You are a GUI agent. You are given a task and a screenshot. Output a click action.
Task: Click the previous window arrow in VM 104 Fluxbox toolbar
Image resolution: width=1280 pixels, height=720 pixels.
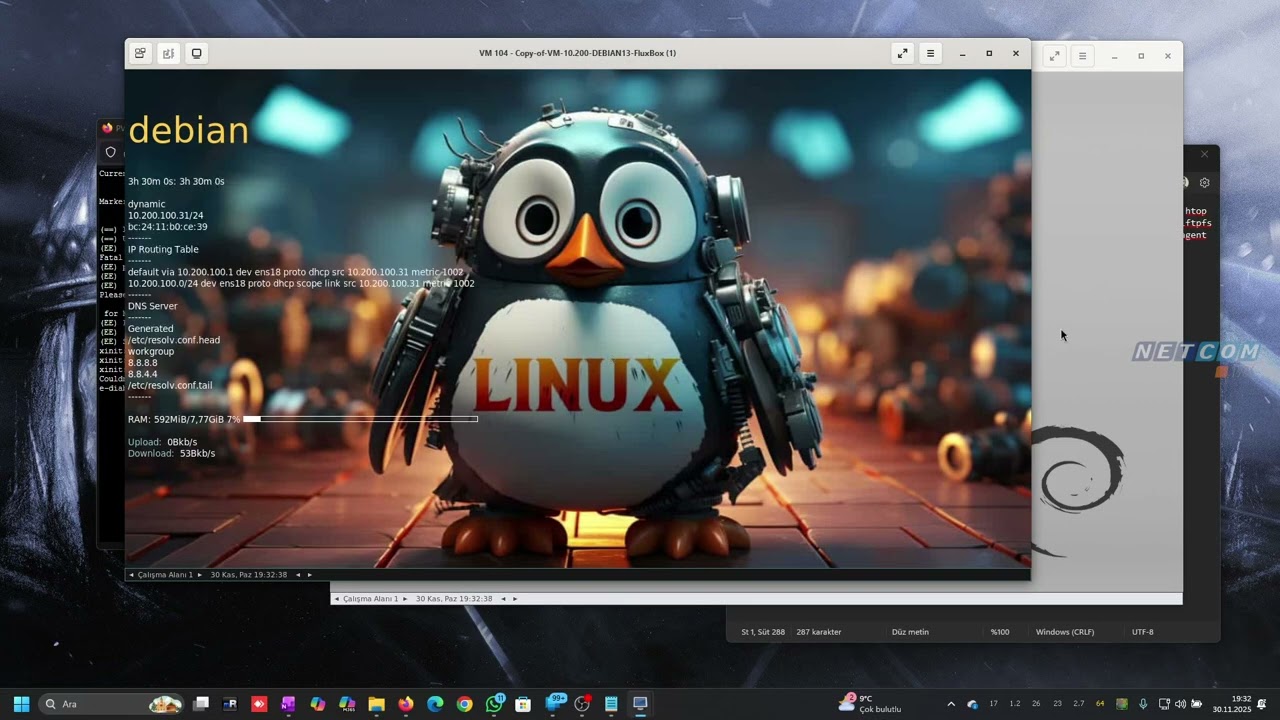point(298,575)
